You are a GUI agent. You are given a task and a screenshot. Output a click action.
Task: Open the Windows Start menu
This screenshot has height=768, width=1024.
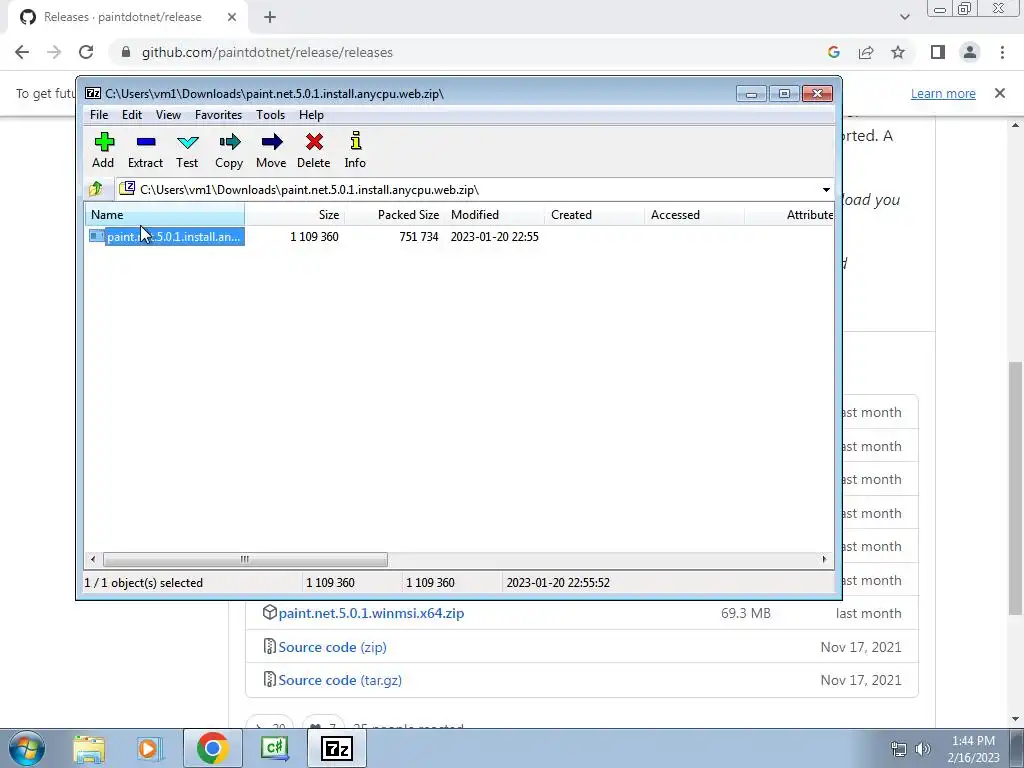coord(26,748)
